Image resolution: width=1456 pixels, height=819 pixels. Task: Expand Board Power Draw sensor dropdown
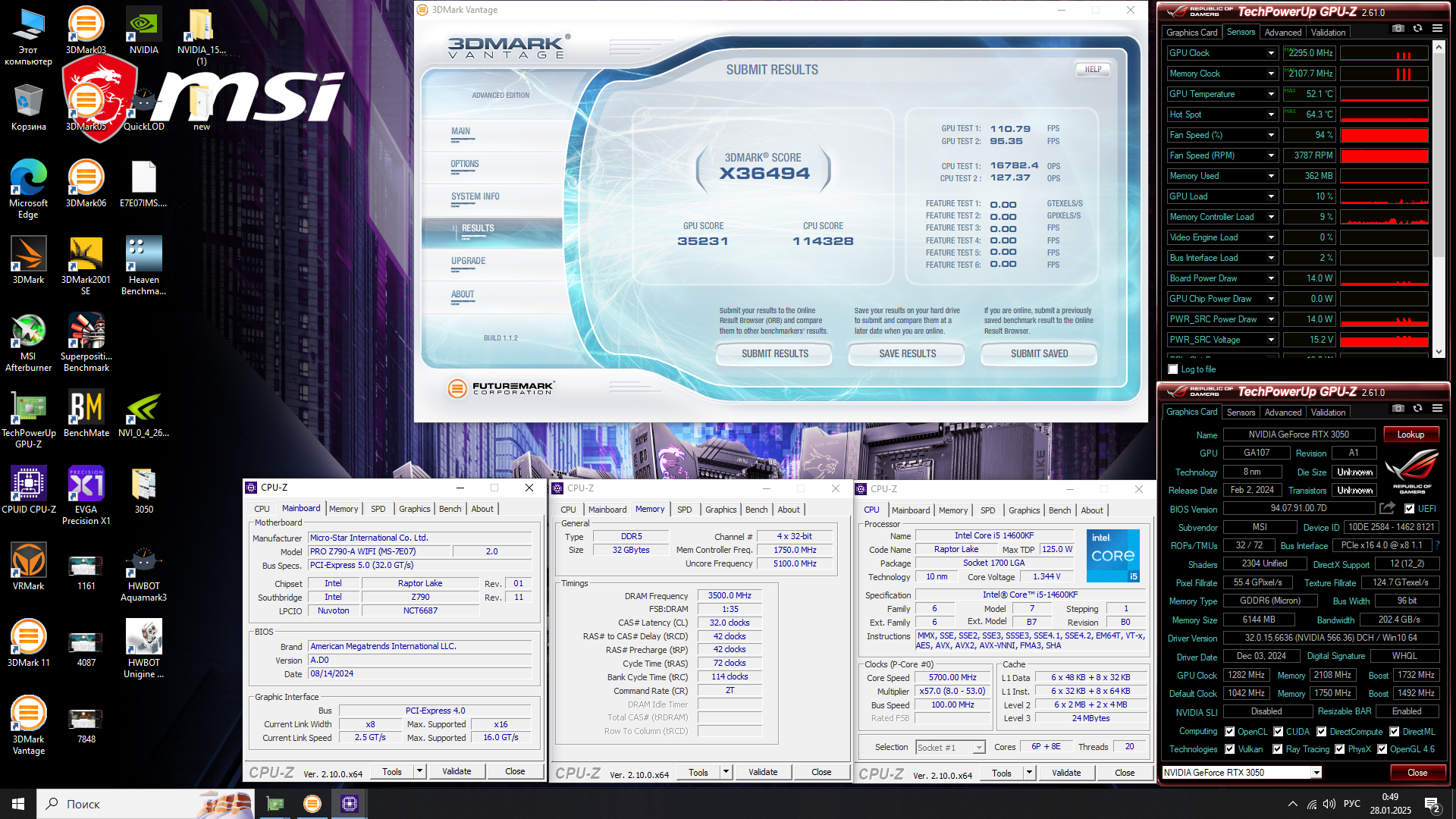1271,278
